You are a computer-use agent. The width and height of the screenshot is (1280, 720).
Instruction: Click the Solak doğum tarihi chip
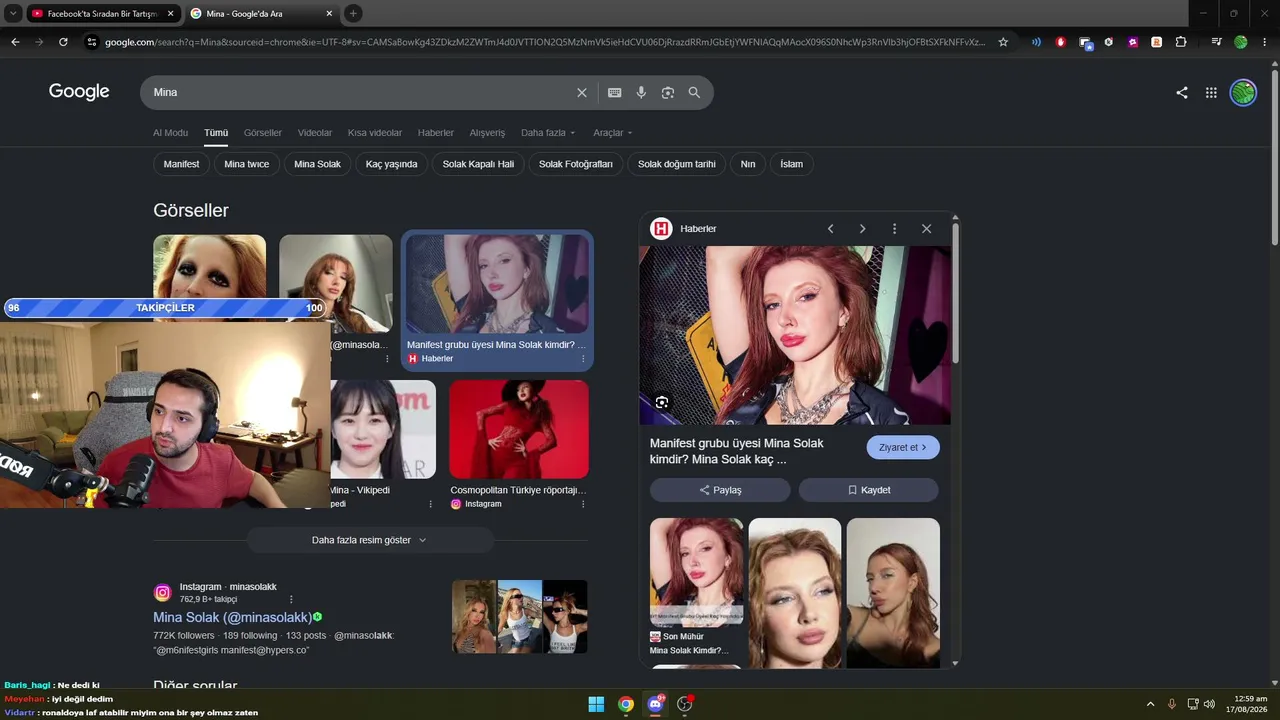point(677,164)
